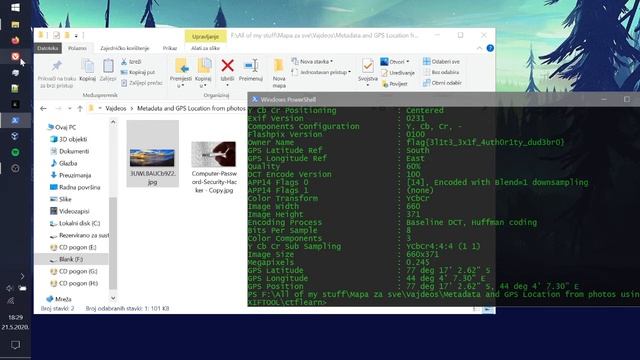Click Vajdeos in the address breadcrumb
This screenshot has width=640, height=360.
coord(116,108)
